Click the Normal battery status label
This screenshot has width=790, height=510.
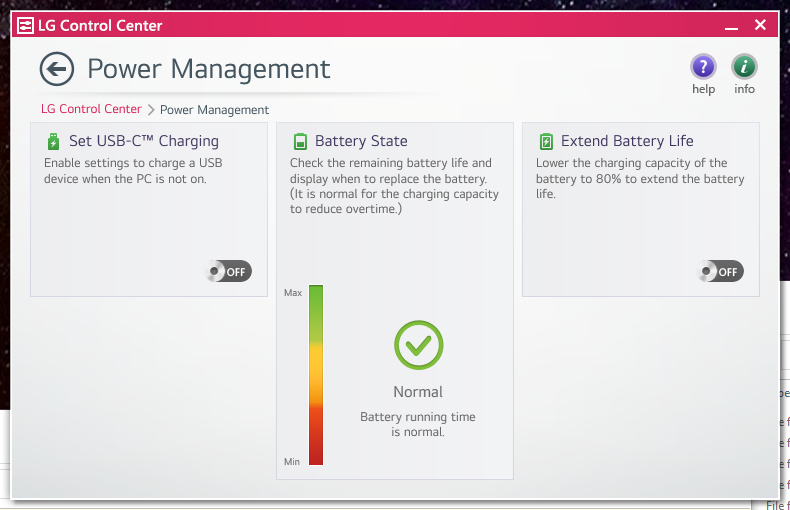(x=418, y=392)
